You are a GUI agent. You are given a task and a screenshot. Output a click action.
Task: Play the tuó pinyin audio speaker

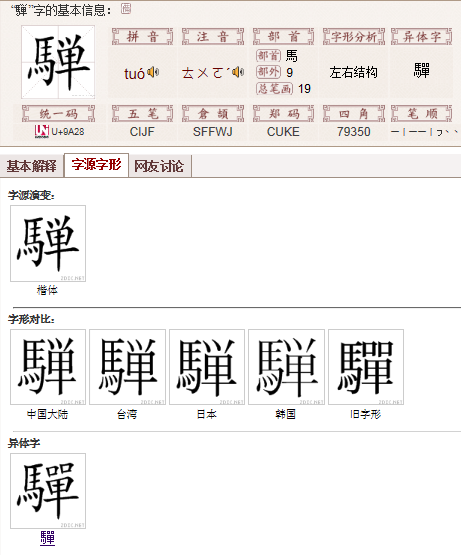pyautogui.click(x=153, y=72)
